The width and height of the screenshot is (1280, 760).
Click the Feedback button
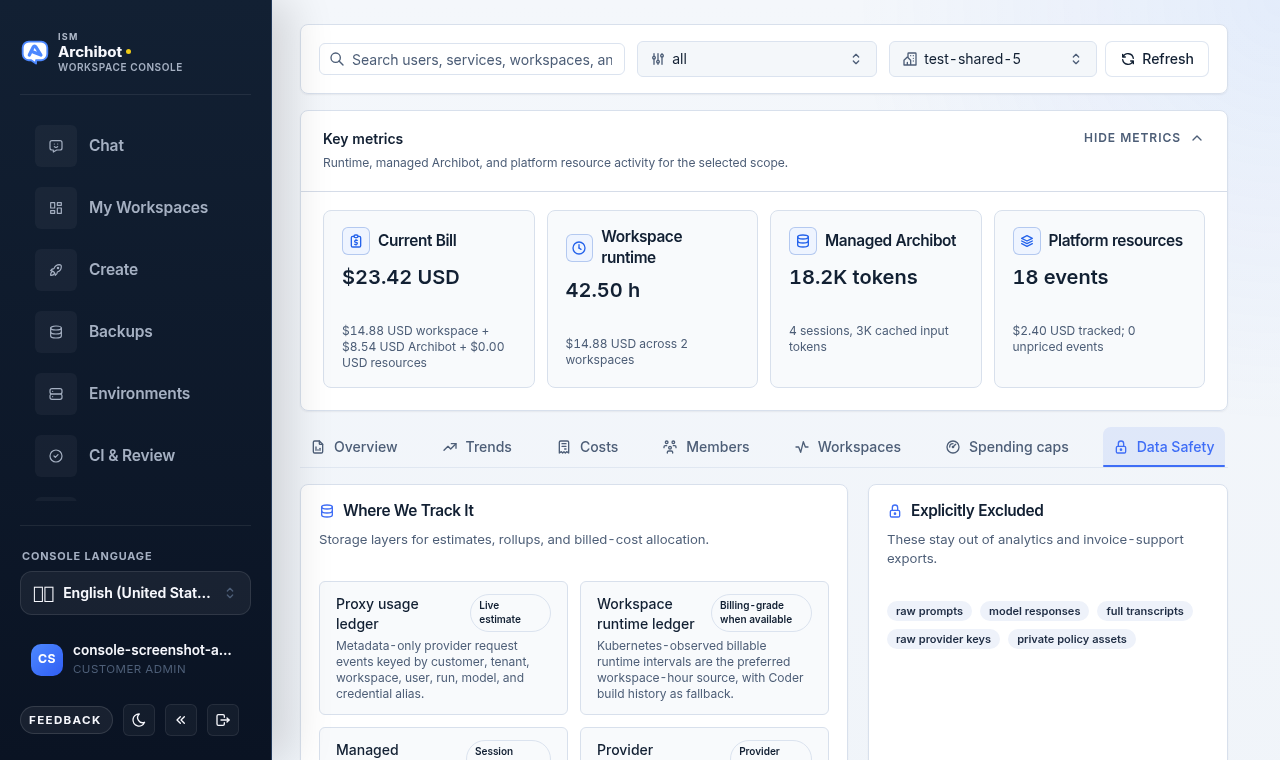[67, 720]
